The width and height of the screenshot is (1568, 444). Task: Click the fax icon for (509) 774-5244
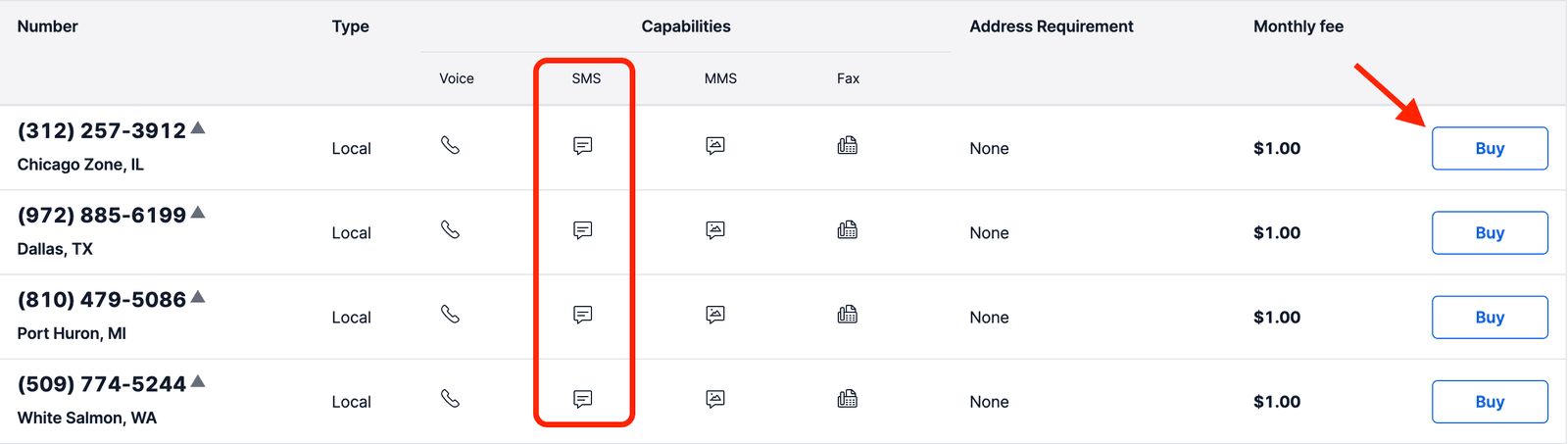(x=848, y=399)
